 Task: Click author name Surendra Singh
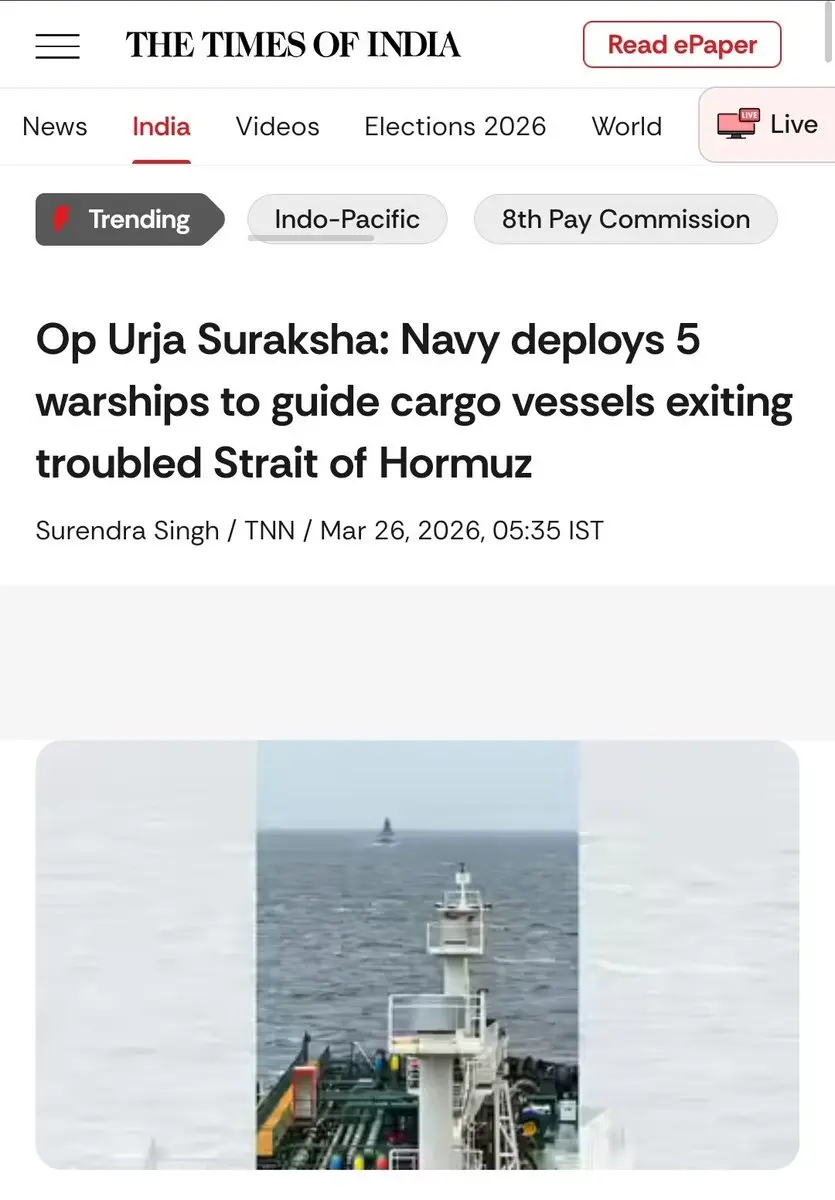(127, 530)
